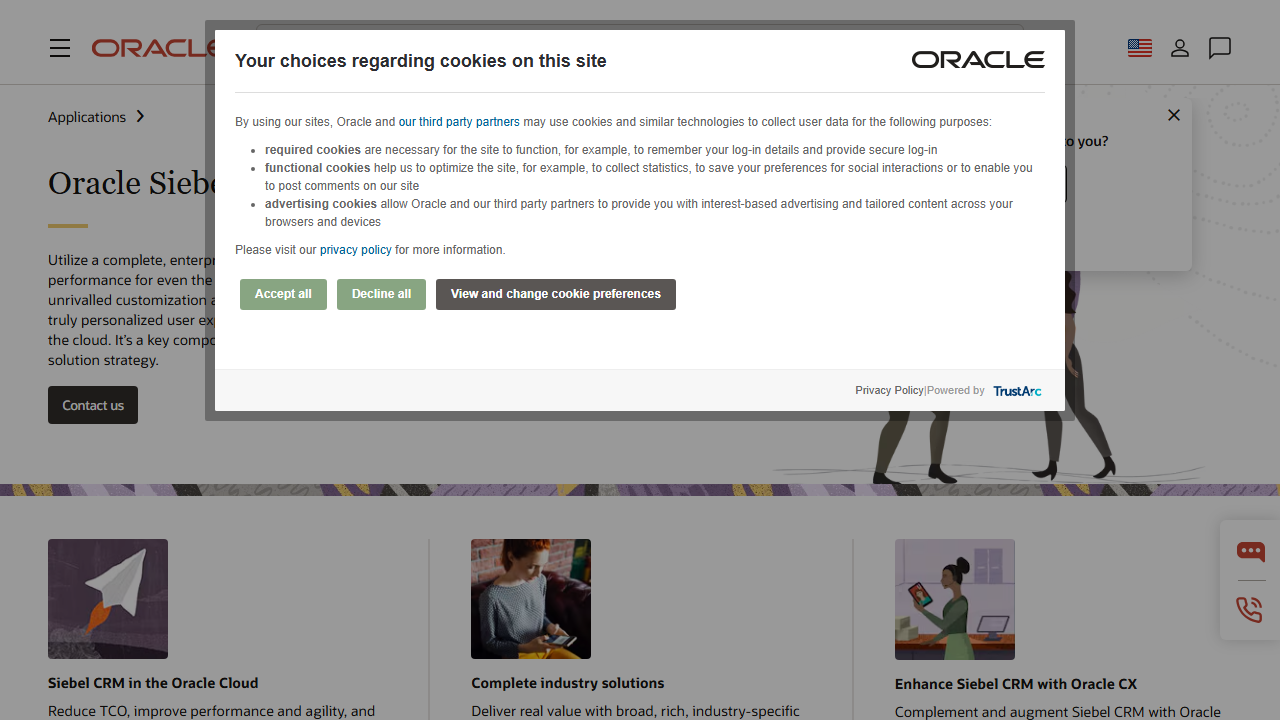Click 'Siebel CRM in the Oracle Cloud' heading

pos(153,683)
